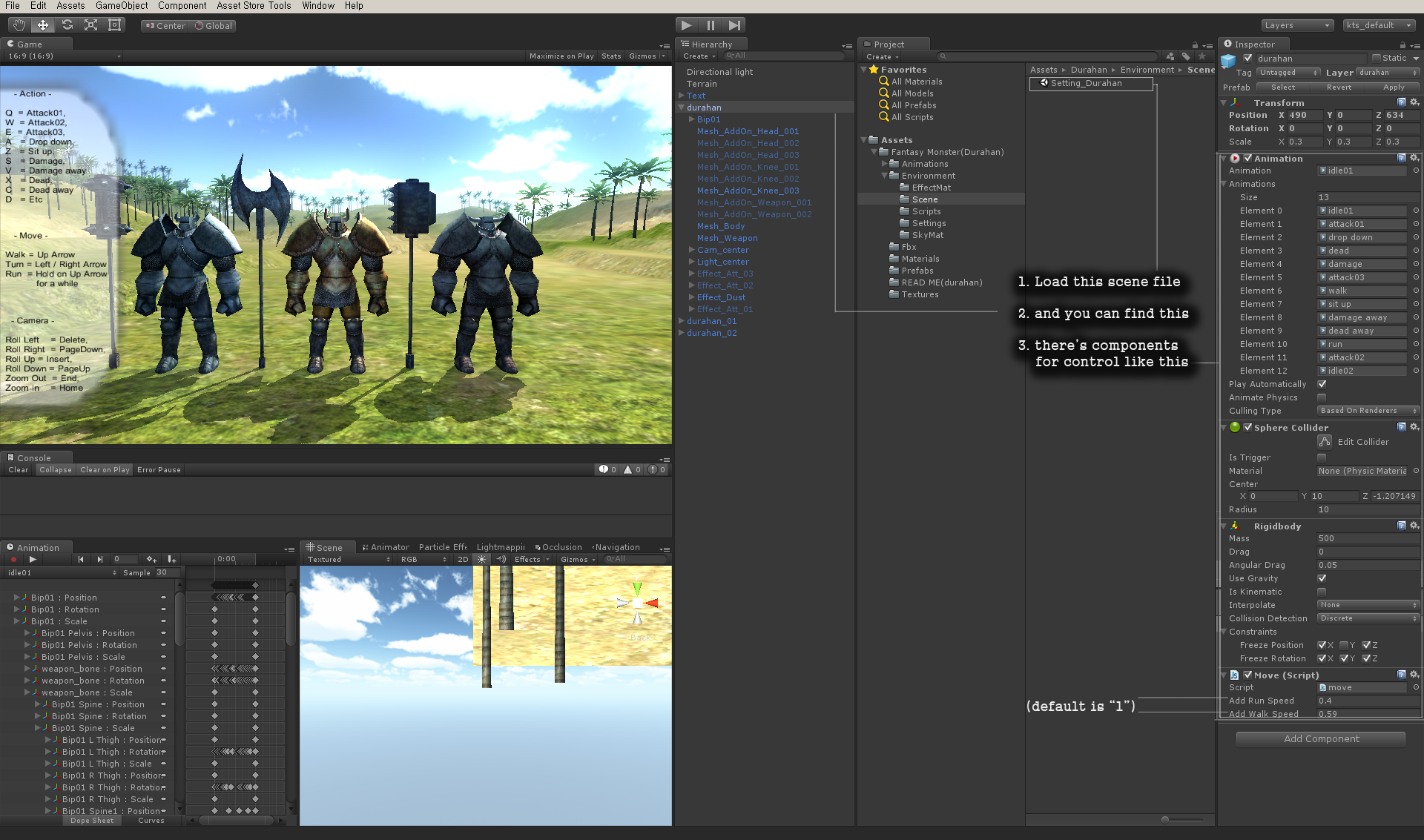Click the Animation window vertical scrollbar
This screenshot has width=1424, height=840.
pos(179,619)
